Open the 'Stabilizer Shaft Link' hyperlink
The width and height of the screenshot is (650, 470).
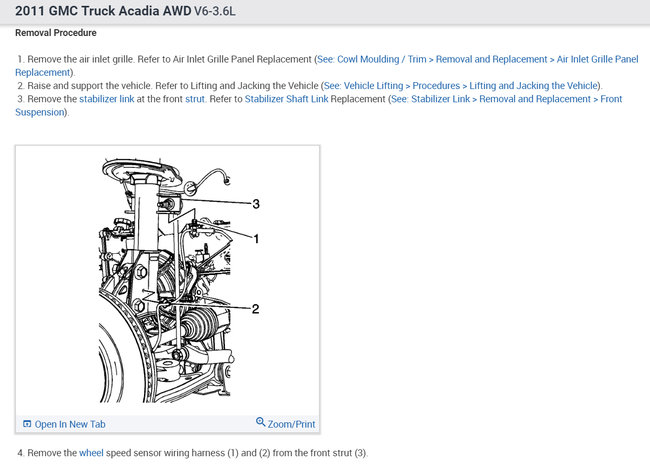286,99
